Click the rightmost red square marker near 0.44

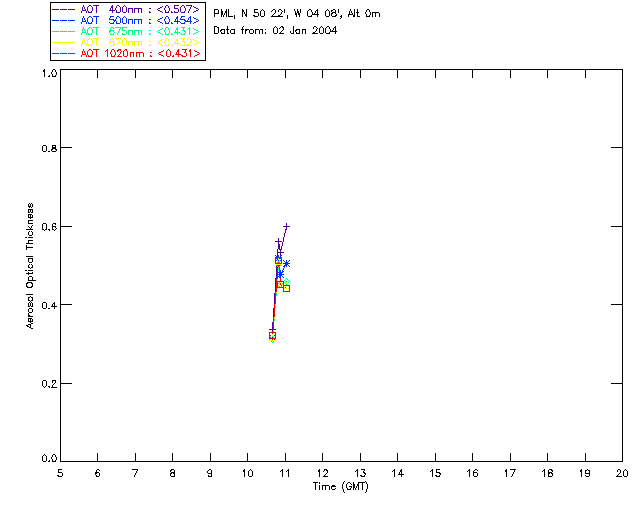point(287,288)
